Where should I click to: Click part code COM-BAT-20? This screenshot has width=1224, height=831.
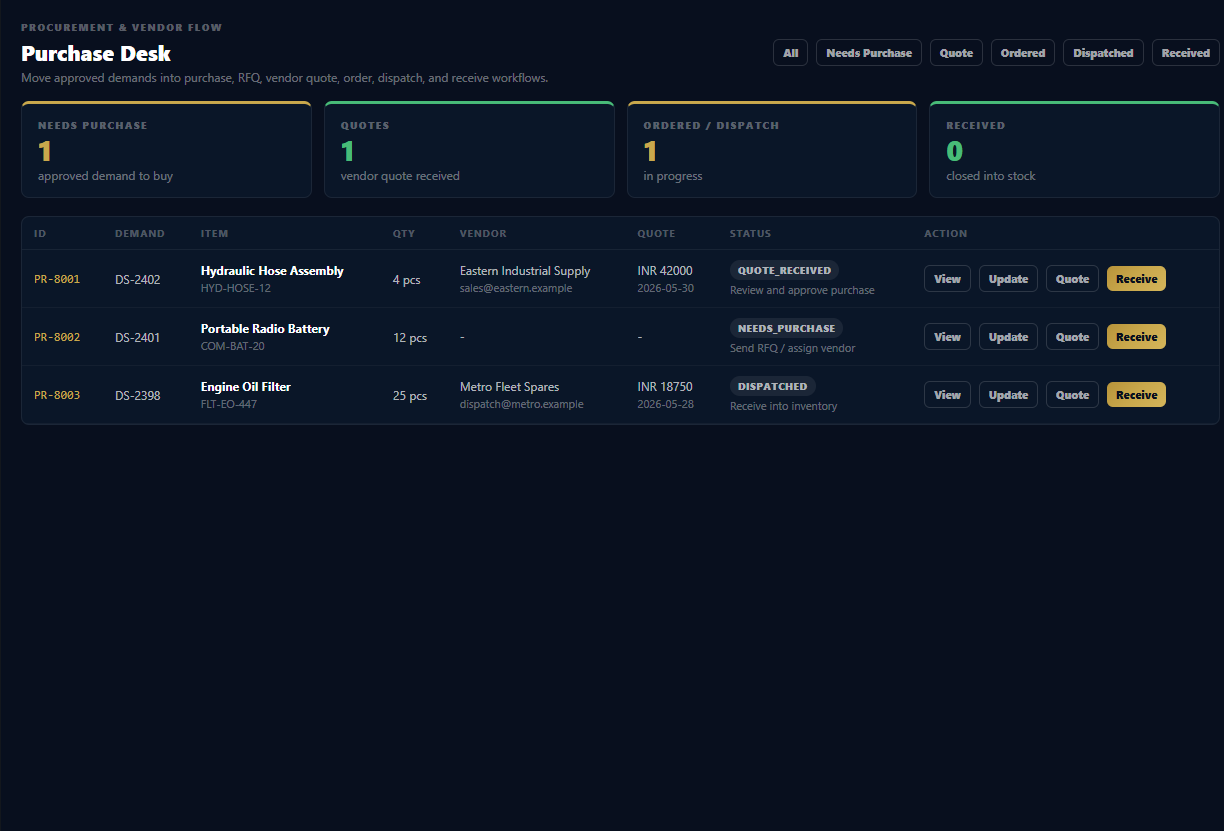(x=233, y=346)
